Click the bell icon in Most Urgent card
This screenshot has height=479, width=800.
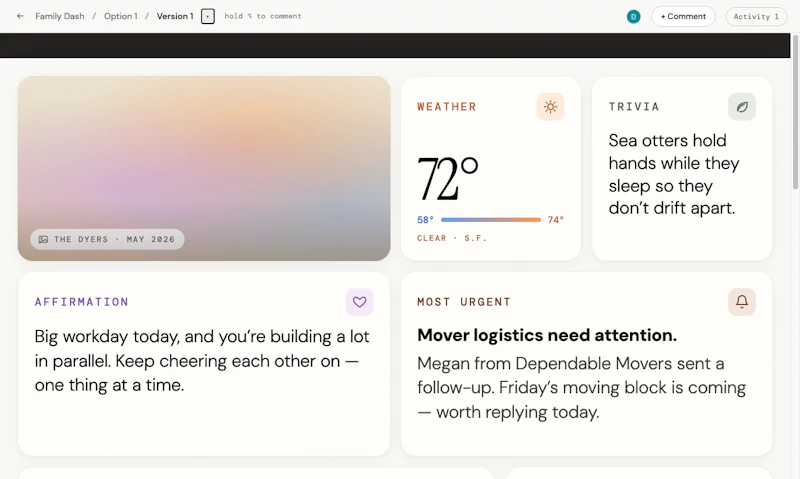742,302
